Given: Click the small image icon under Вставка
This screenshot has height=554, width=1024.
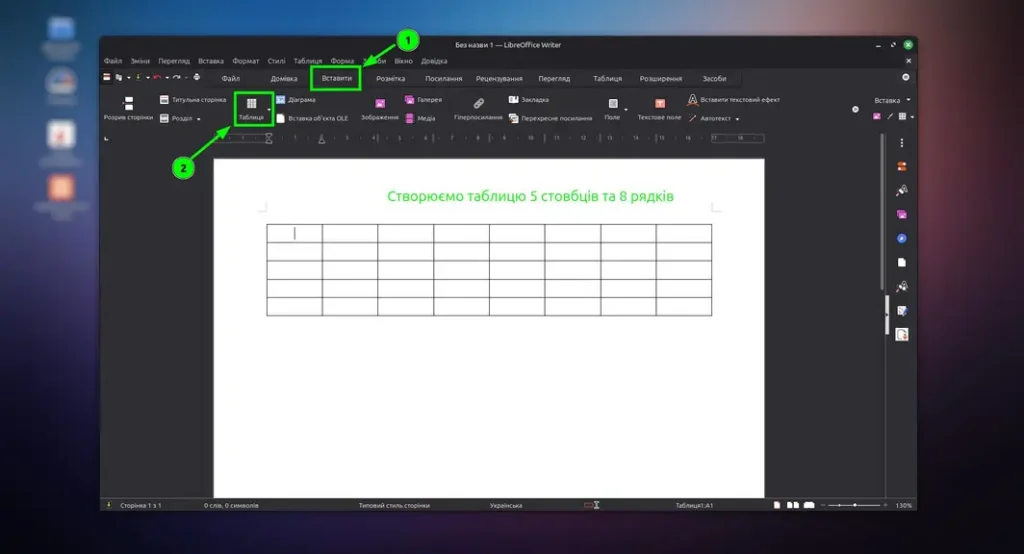Looking at the screenshot, I should coord(876,116).
